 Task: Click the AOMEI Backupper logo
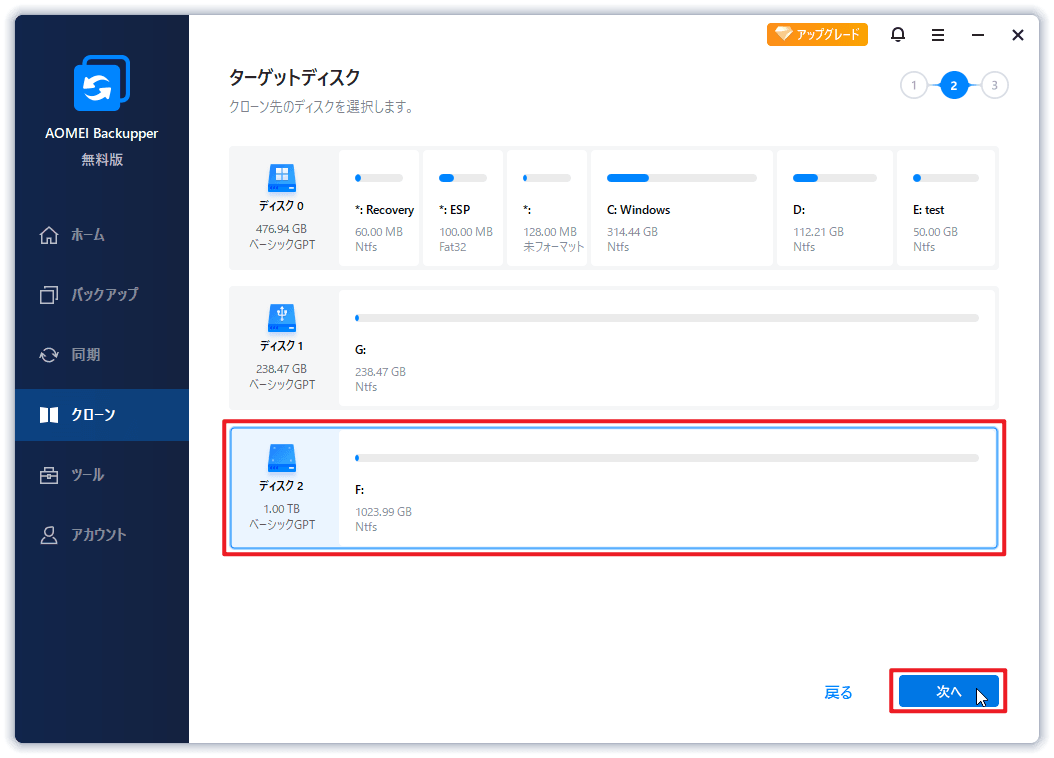pyautogui.click(x=101, y=83)
